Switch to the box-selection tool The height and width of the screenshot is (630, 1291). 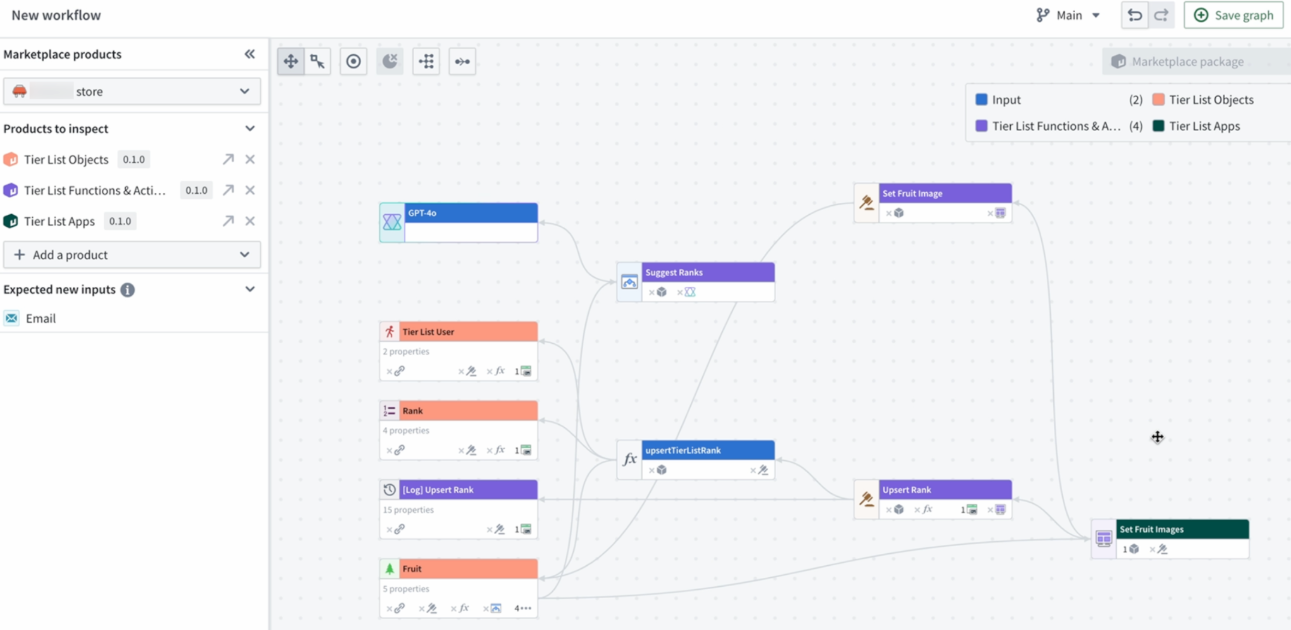[318, 60]
